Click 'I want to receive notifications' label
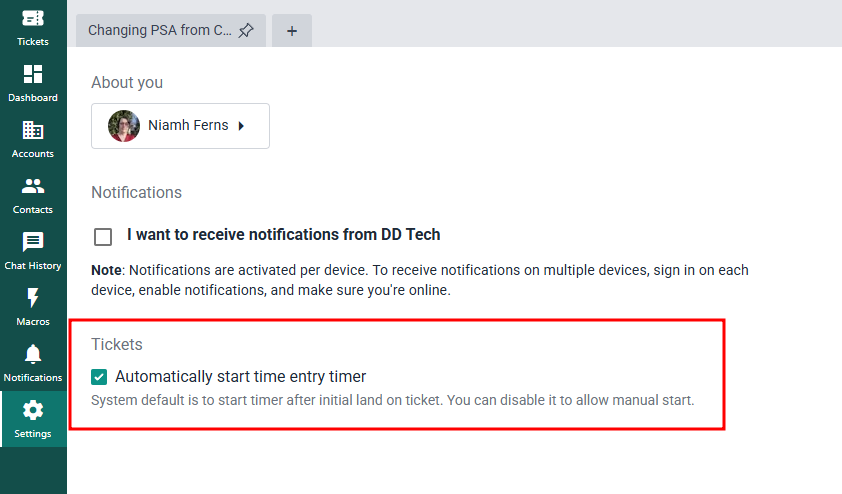This screenshot has height=494, width=842. [283, 235]
